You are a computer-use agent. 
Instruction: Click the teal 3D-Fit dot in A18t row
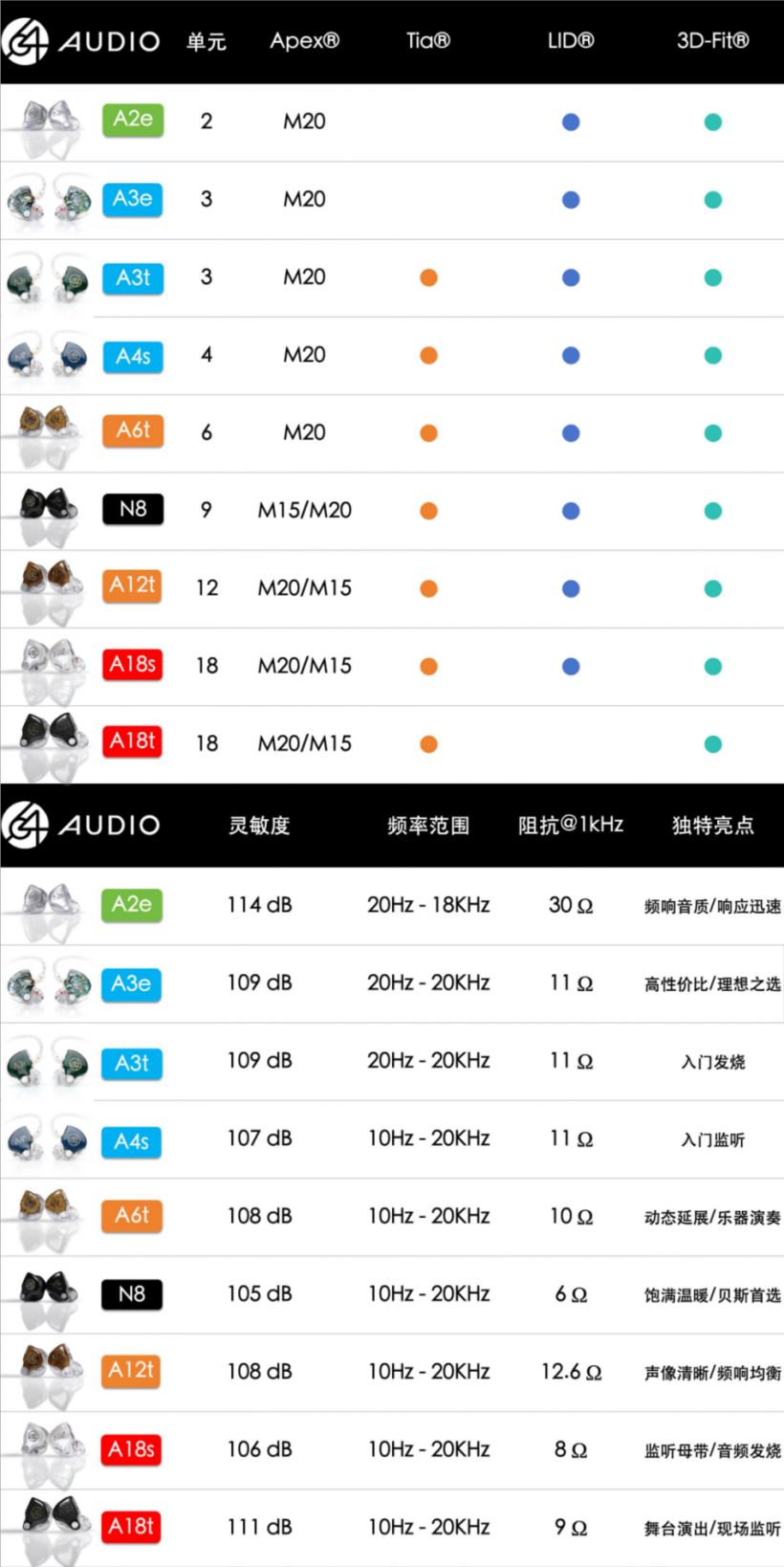713,744
